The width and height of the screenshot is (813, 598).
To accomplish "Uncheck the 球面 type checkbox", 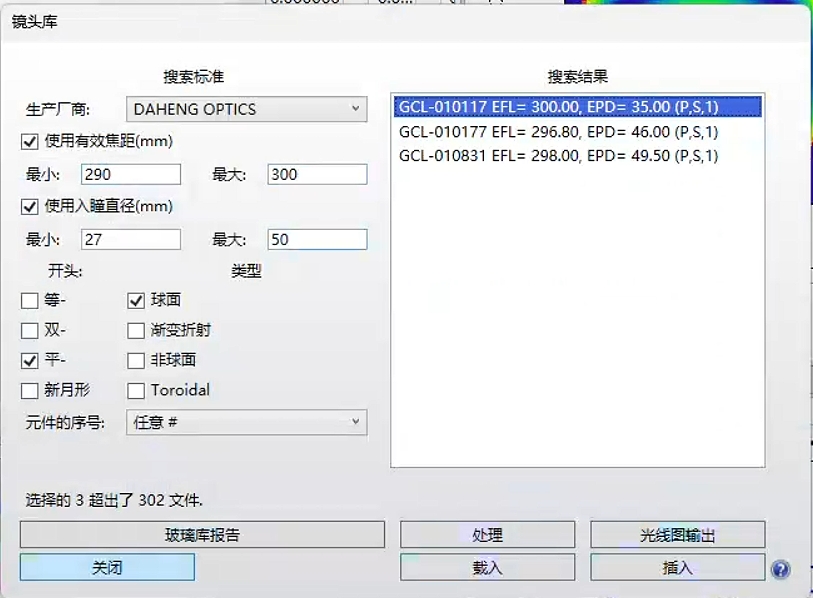I will [136, 300].
